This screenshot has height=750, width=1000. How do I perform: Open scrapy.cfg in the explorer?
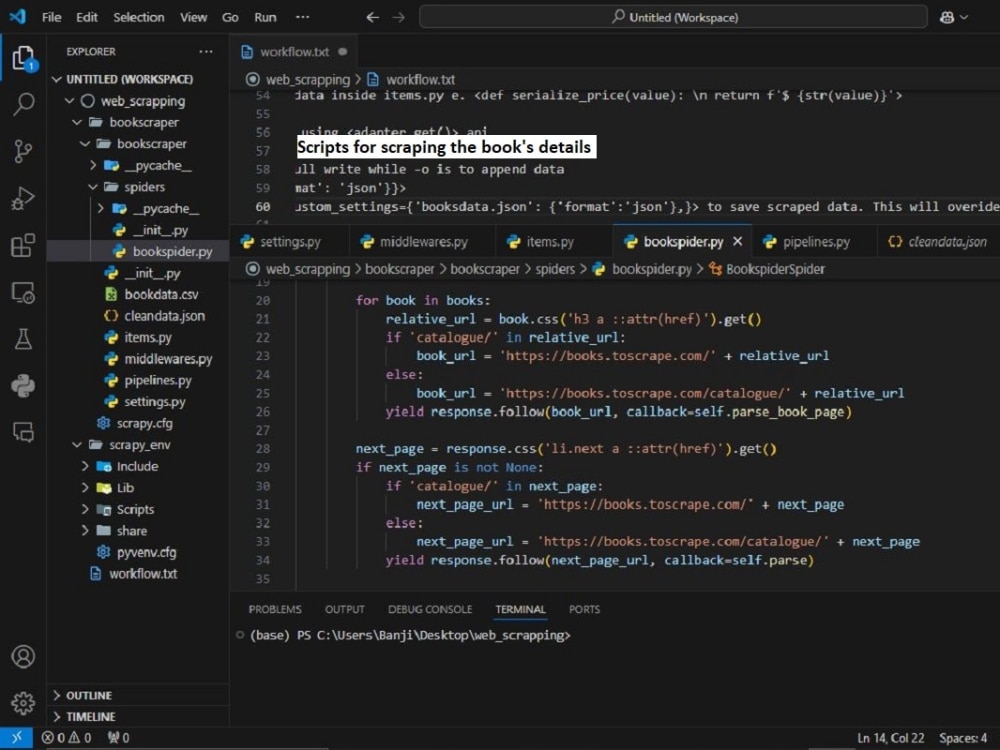tap(138, 423)
